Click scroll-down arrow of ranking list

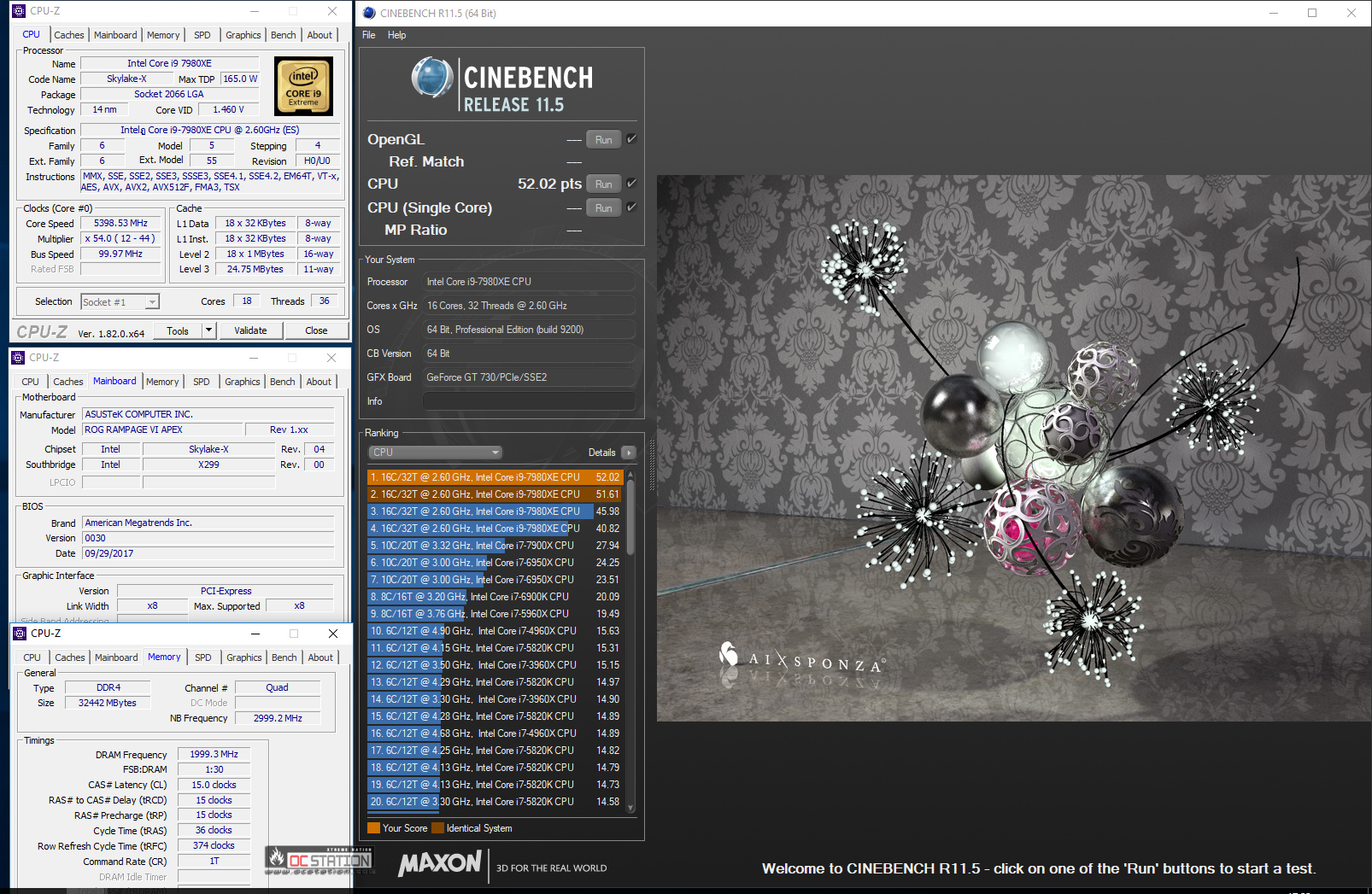pyautogui.click(x=631, y=807)
